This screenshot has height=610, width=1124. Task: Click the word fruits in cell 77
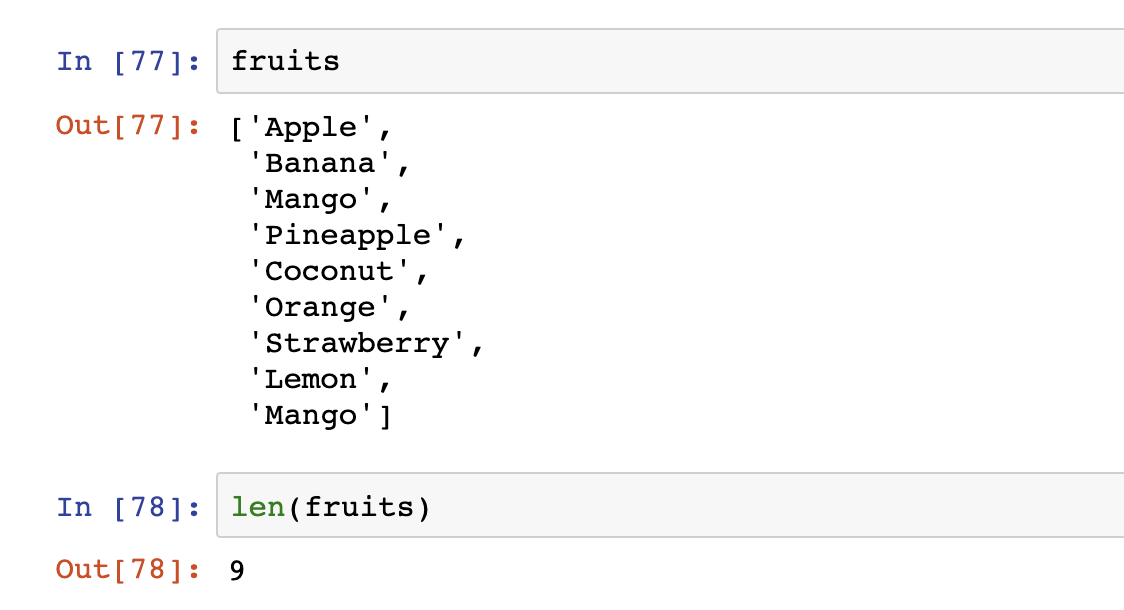tap(285, 62)
